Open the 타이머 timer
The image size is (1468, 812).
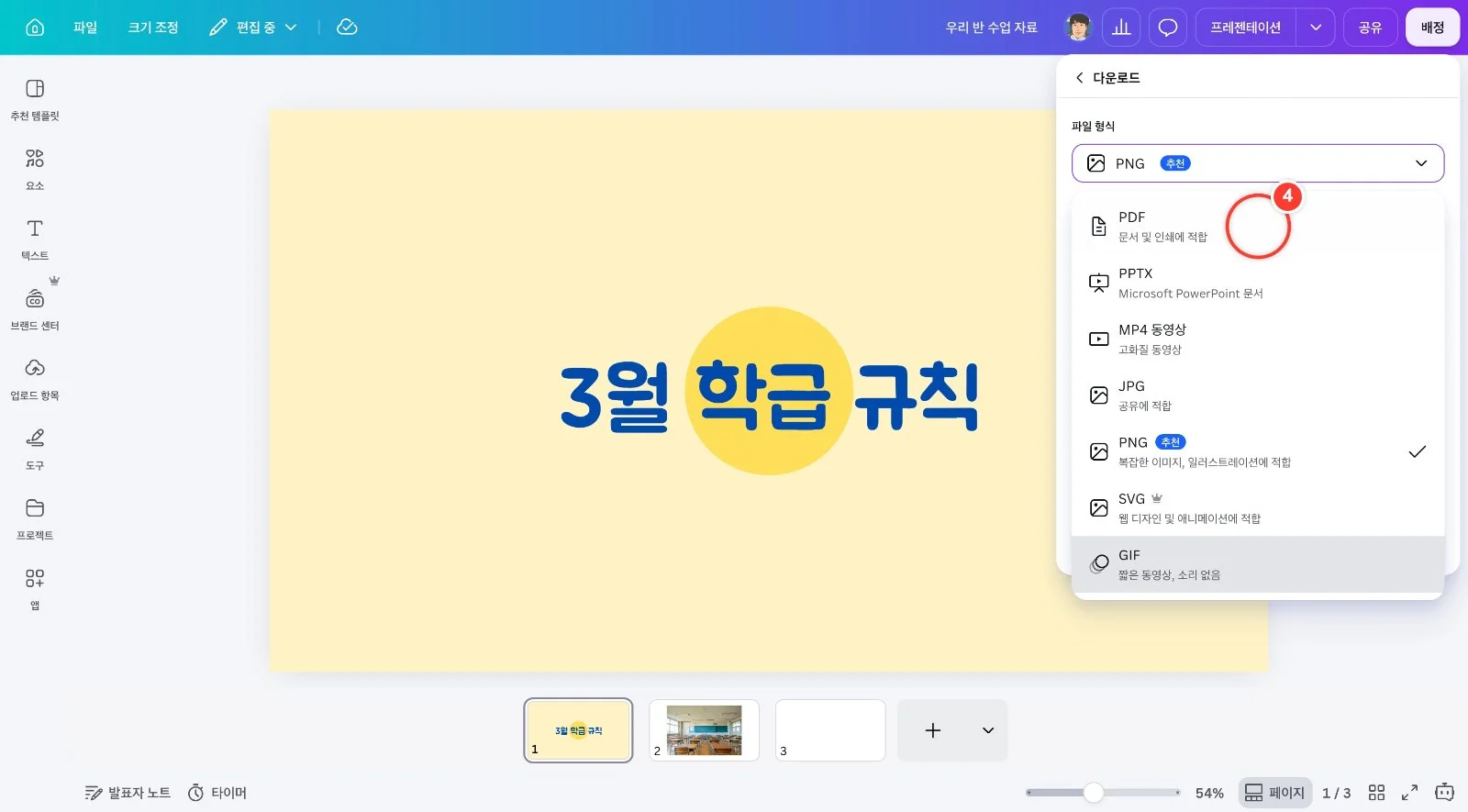(x=217, y=793)
